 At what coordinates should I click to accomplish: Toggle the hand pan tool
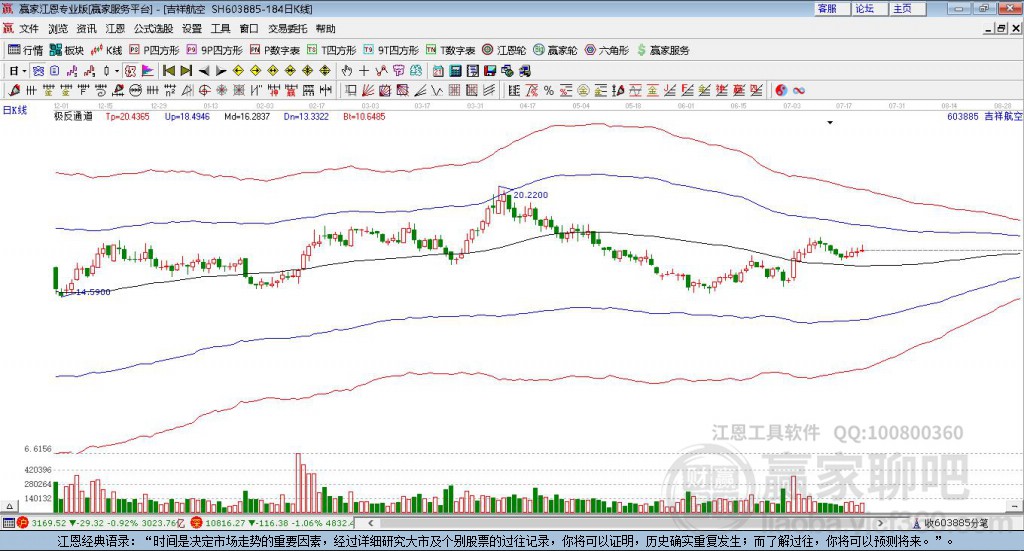347,71
